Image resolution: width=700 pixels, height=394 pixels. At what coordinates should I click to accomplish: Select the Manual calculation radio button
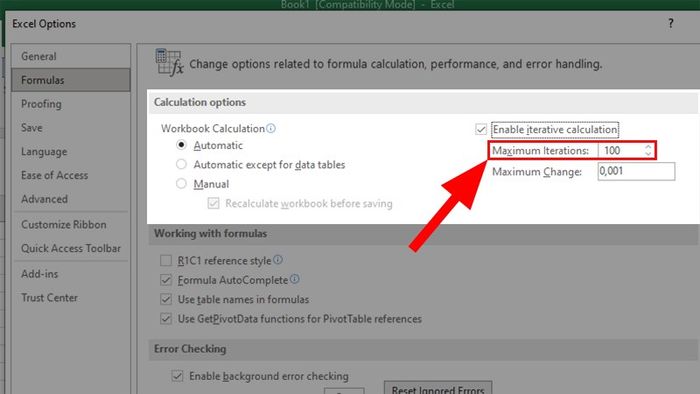pyautogui.click(x=181, y=183)
